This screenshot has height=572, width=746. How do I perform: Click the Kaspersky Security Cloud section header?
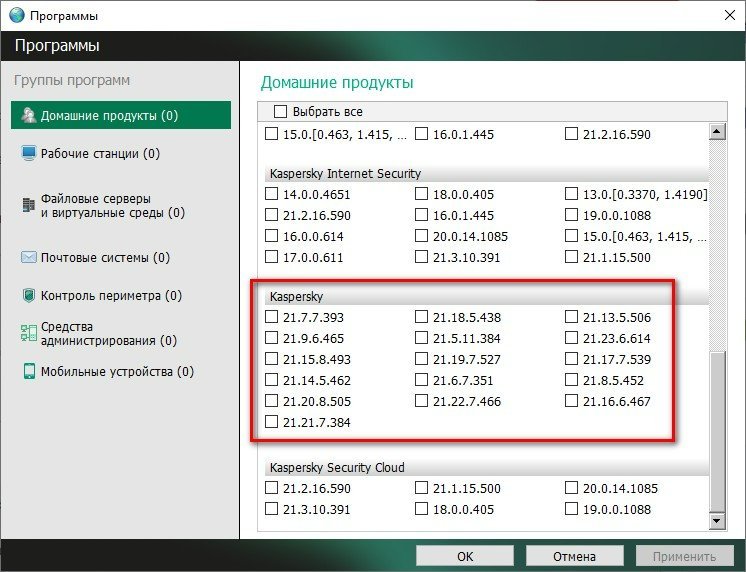click(x=486, y=467)
